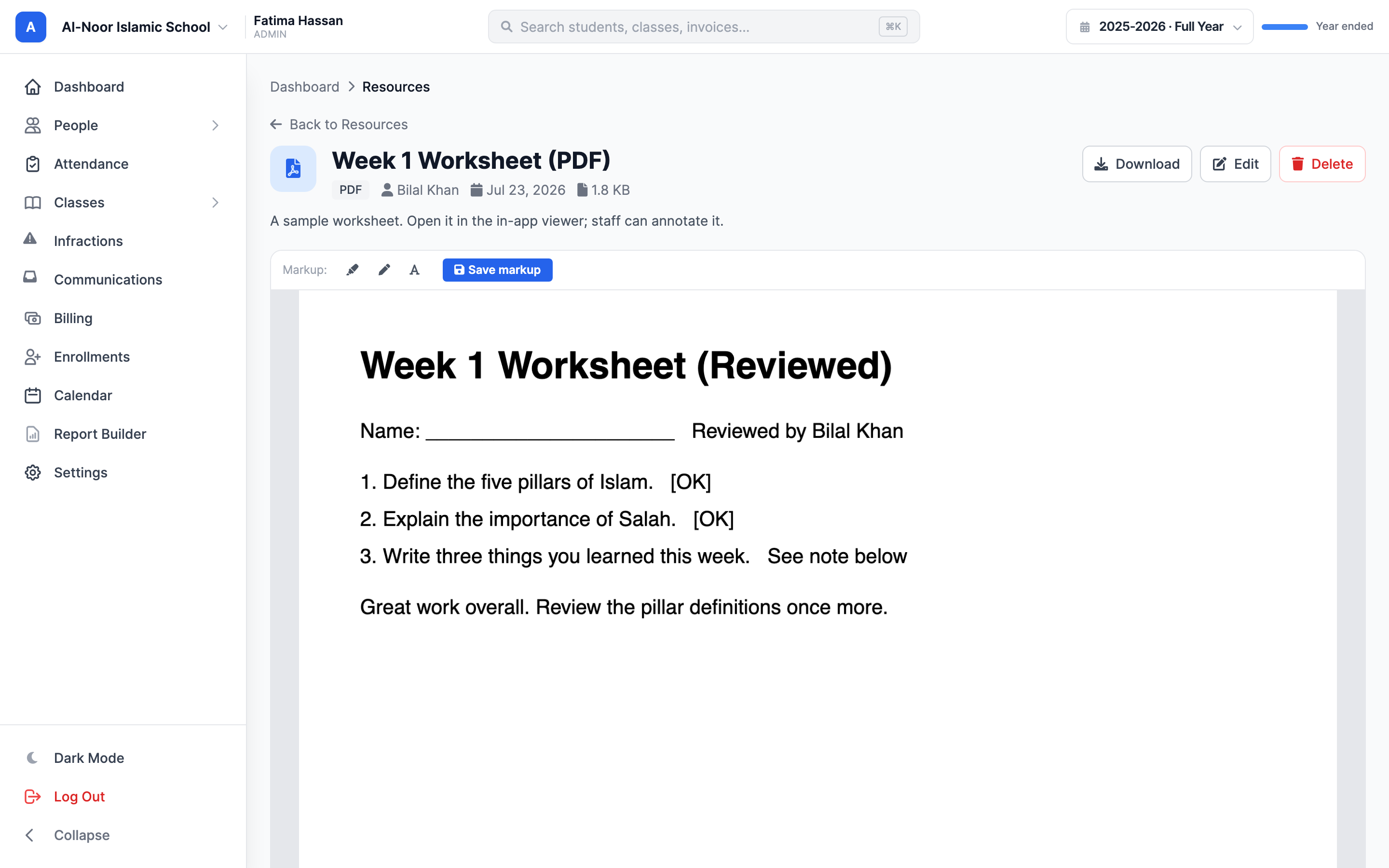Screen dimensions: 1389x868
Task: Click the People group icon
Action: click(33, 125)
